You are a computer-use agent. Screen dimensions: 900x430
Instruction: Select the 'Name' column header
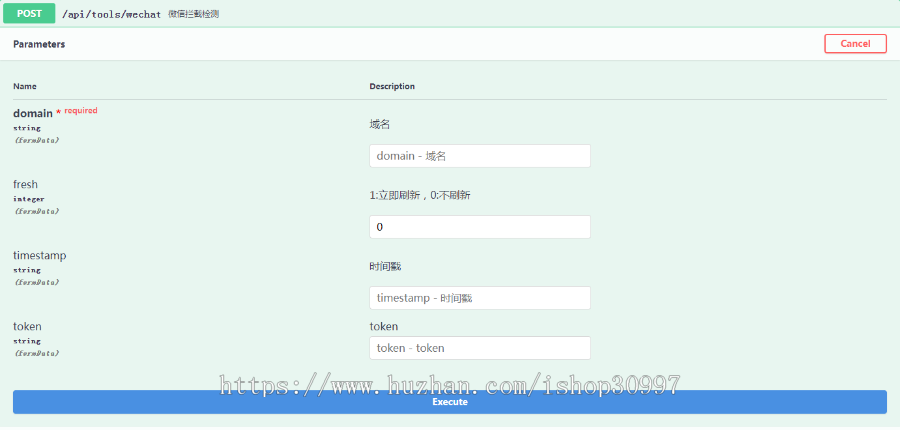pyautogui.click(x=25, y=86)
